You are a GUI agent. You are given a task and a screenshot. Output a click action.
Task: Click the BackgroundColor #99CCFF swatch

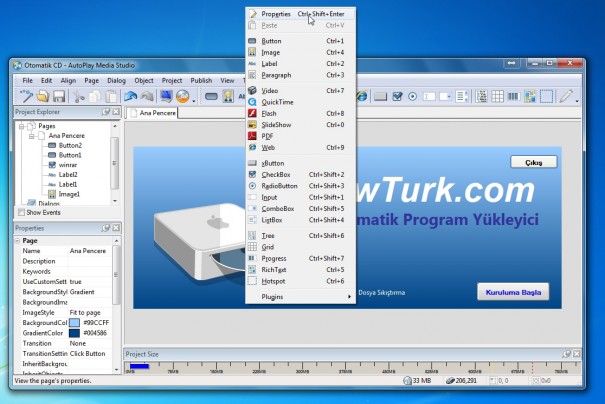point(74,323)
